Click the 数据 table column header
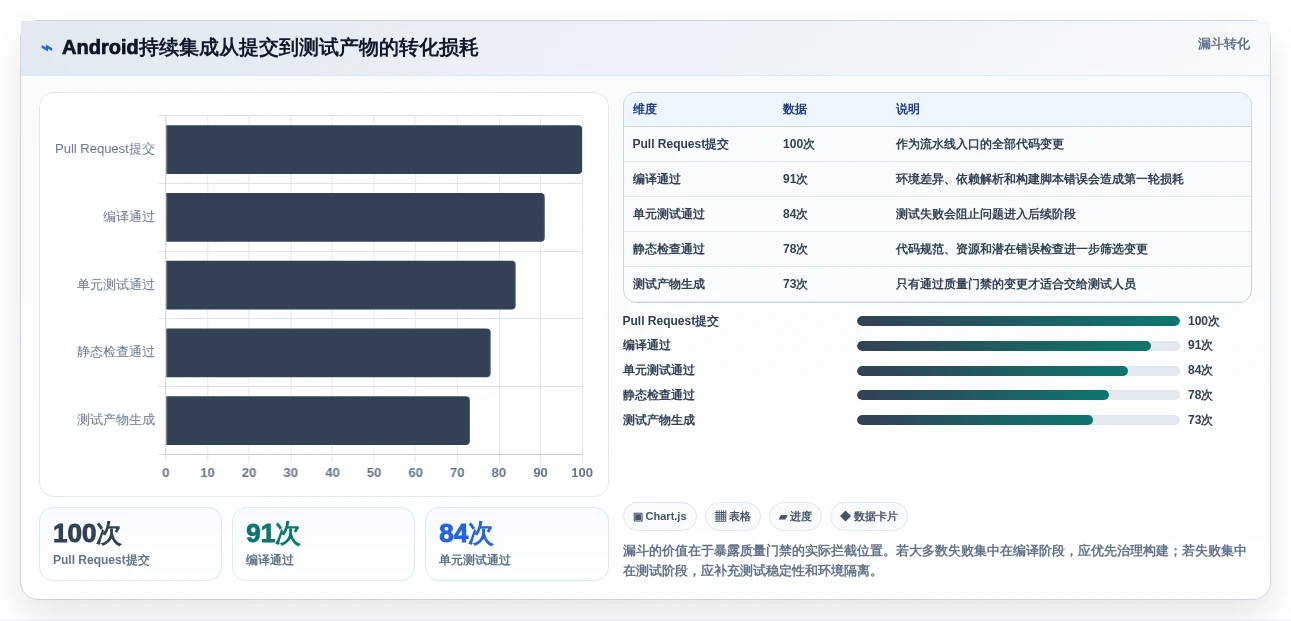Image resolution: width=1291 pixels, height=621 pixels. pos(795,110)
